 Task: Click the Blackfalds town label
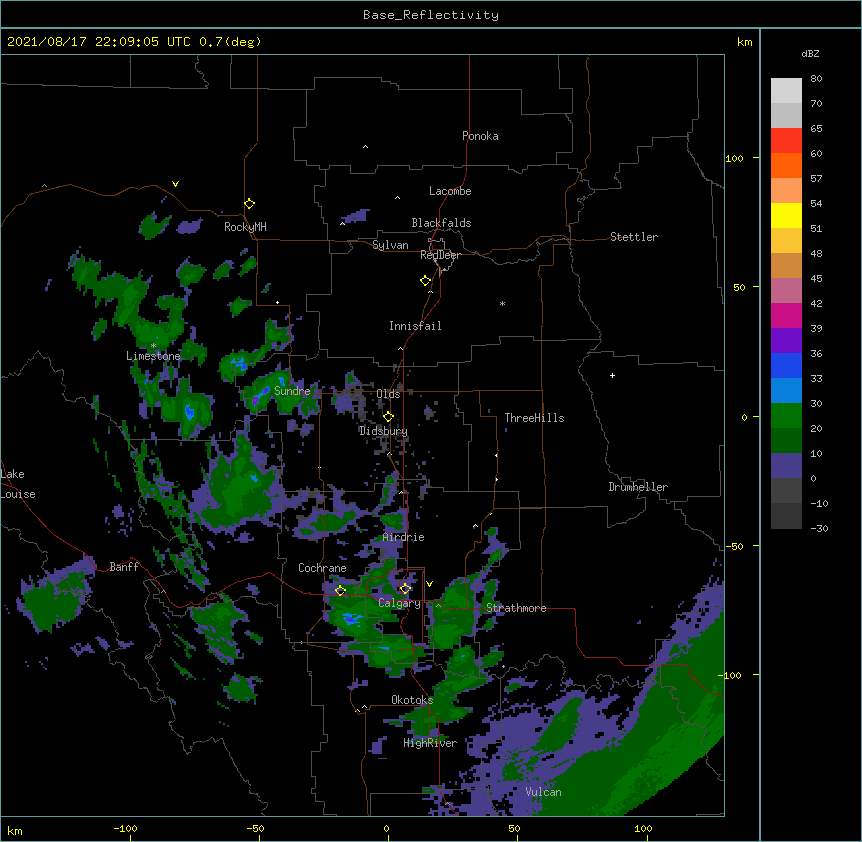coord(441,223)
